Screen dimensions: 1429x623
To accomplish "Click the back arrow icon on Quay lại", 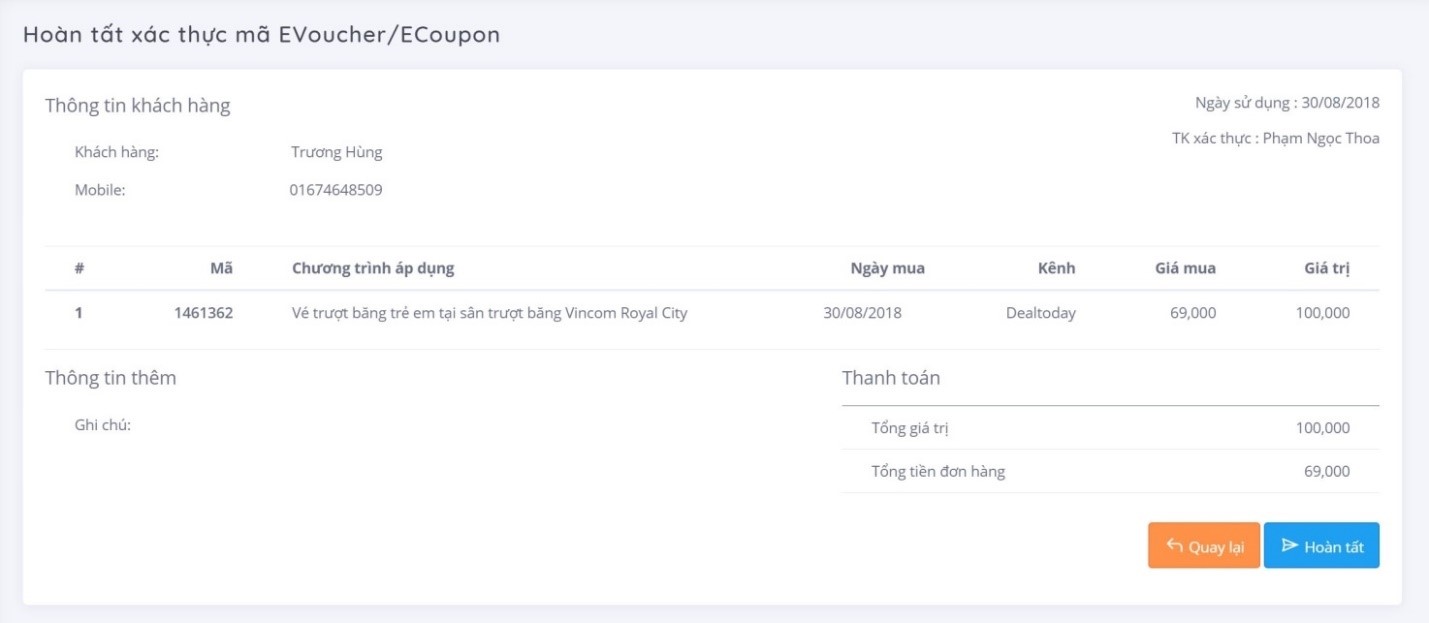I will [x=1175, y=546].
